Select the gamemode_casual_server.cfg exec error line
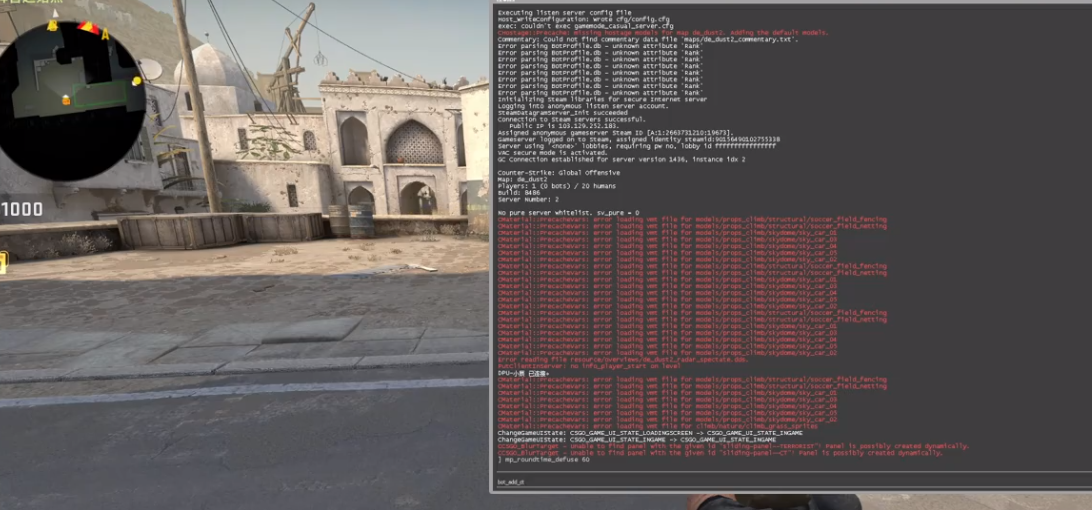 coord(584,26)
